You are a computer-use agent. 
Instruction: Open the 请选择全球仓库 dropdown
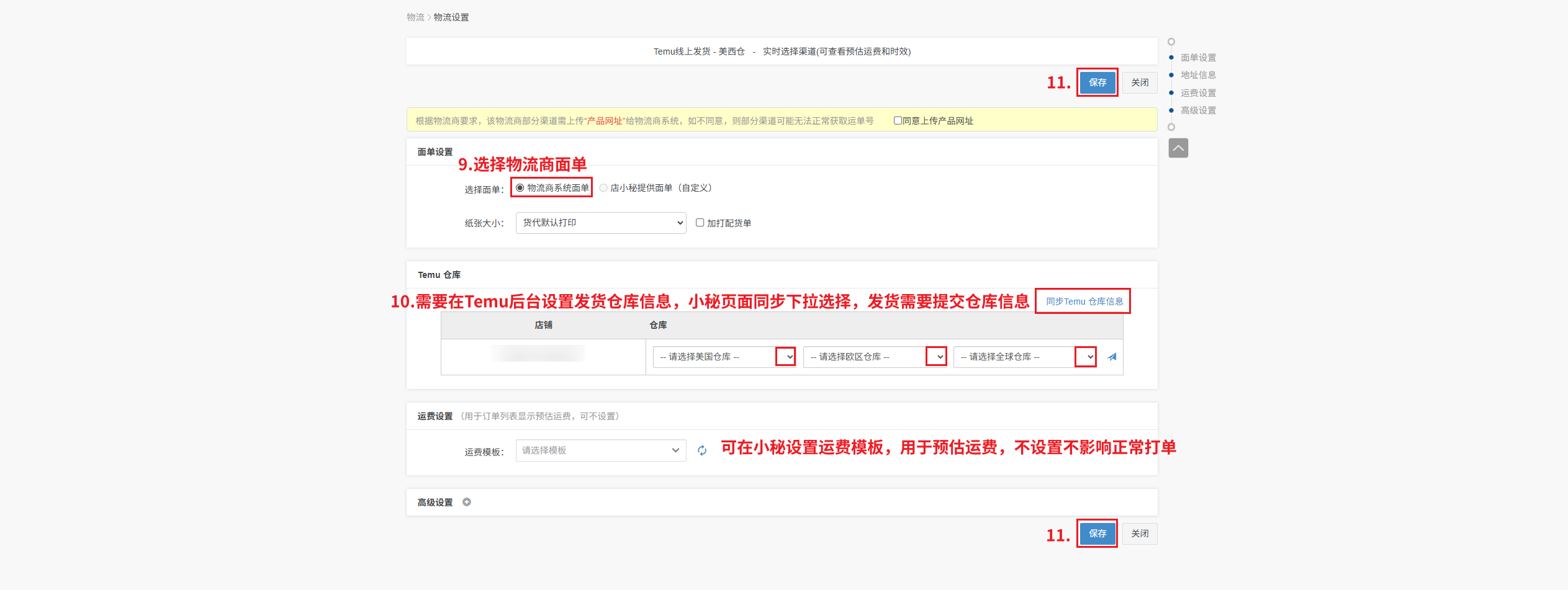(x=1024, y=357)
